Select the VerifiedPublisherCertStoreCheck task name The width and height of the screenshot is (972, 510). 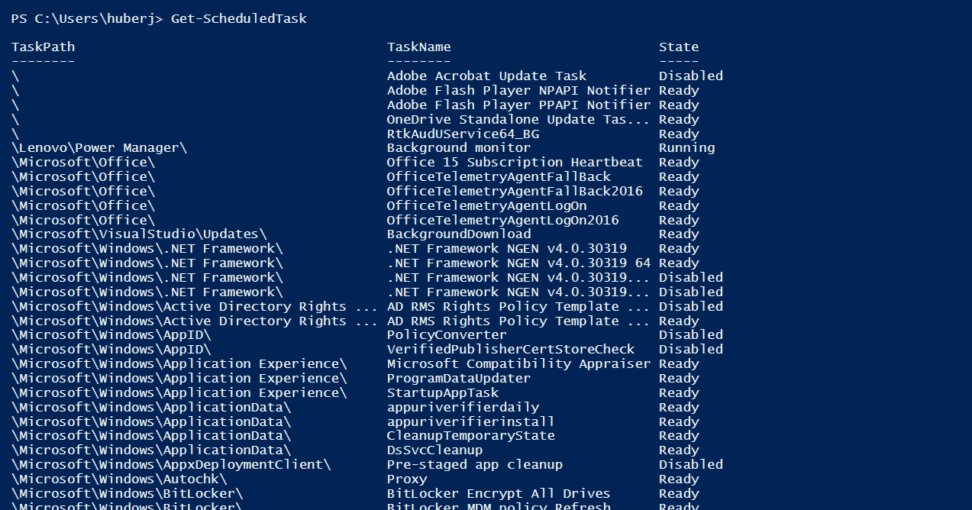point(510,349)
